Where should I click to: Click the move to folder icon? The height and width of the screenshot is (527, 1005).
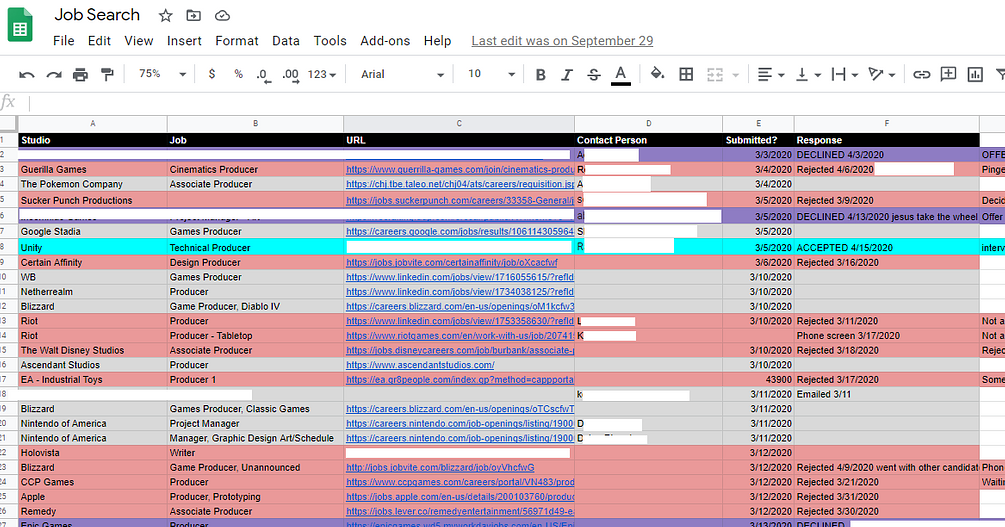[193, 15]
